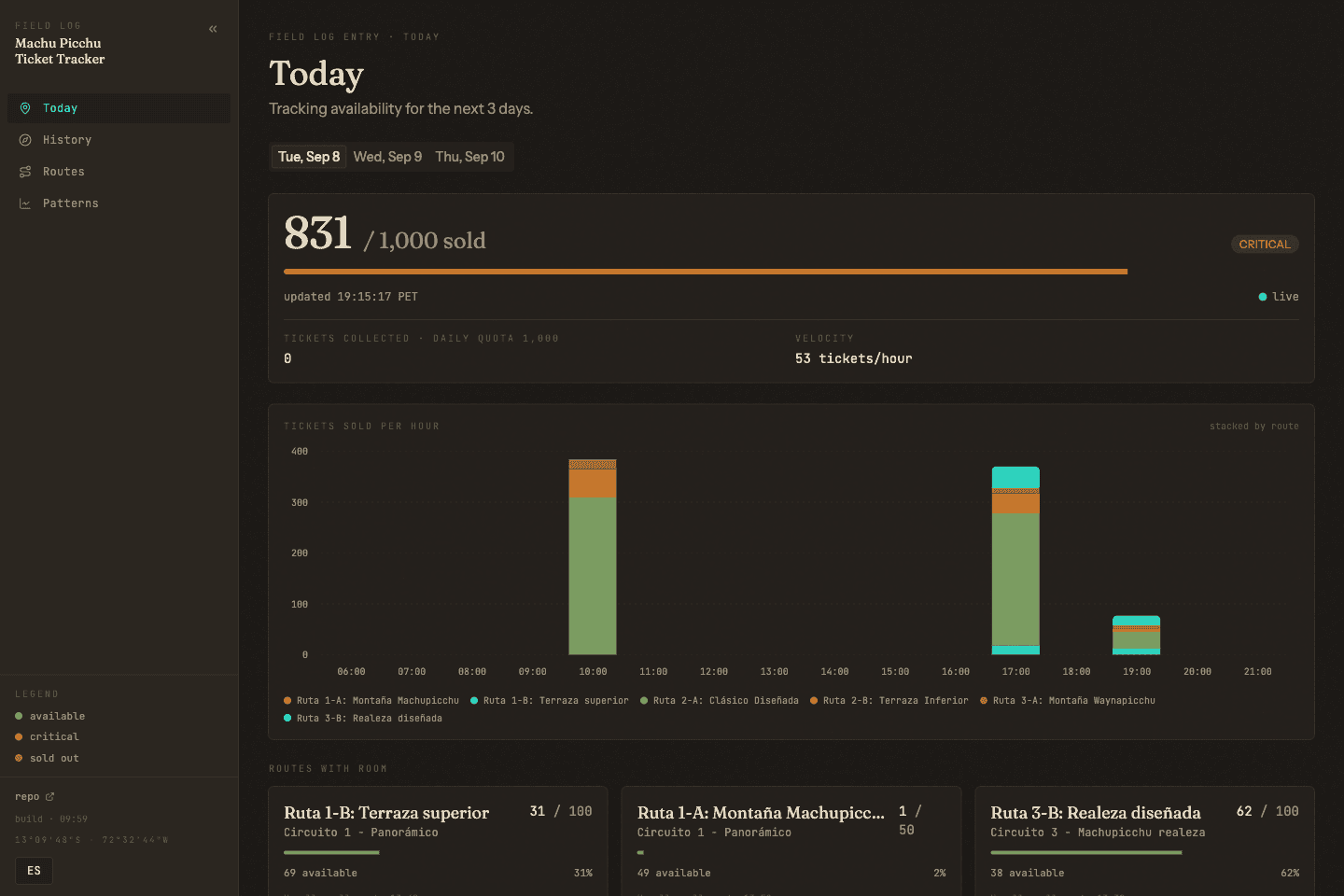
Task: Toggle Ruta 3-A: Montaña Waynapicchu legend entry
Action: (x=1068, y=700)
